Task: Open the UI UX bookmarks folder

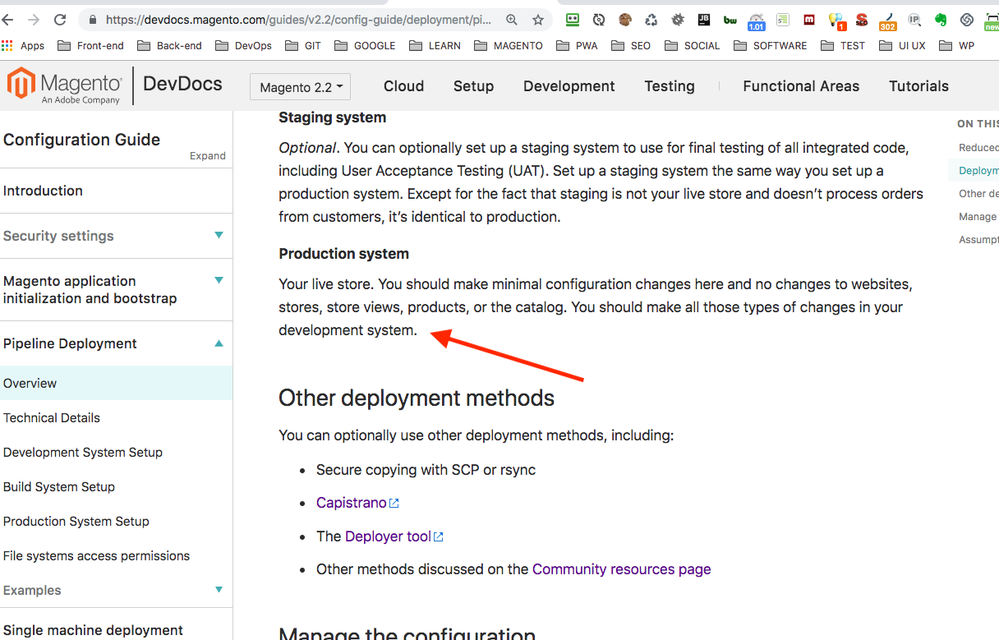Action: (902, 46)
